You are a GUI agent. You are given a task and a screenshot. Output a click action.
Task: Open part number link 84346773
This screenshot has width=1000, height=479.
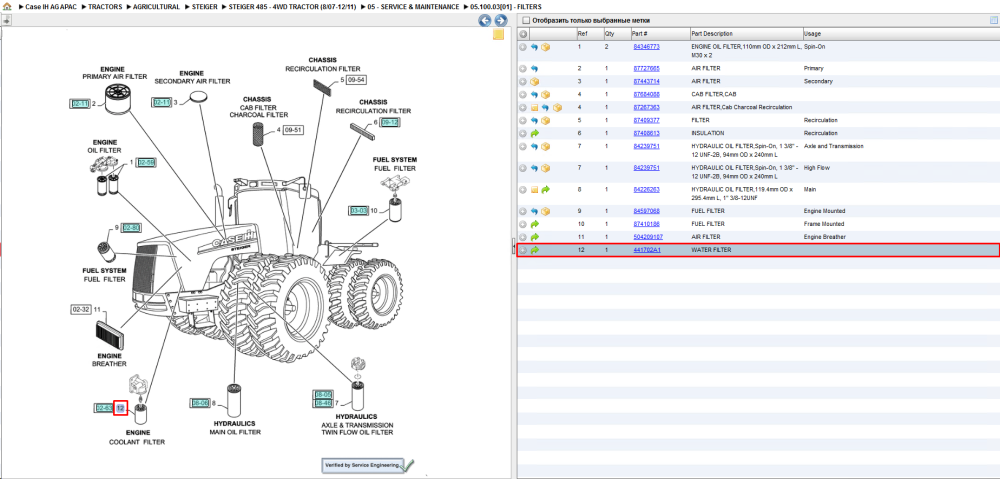point(646,47)
